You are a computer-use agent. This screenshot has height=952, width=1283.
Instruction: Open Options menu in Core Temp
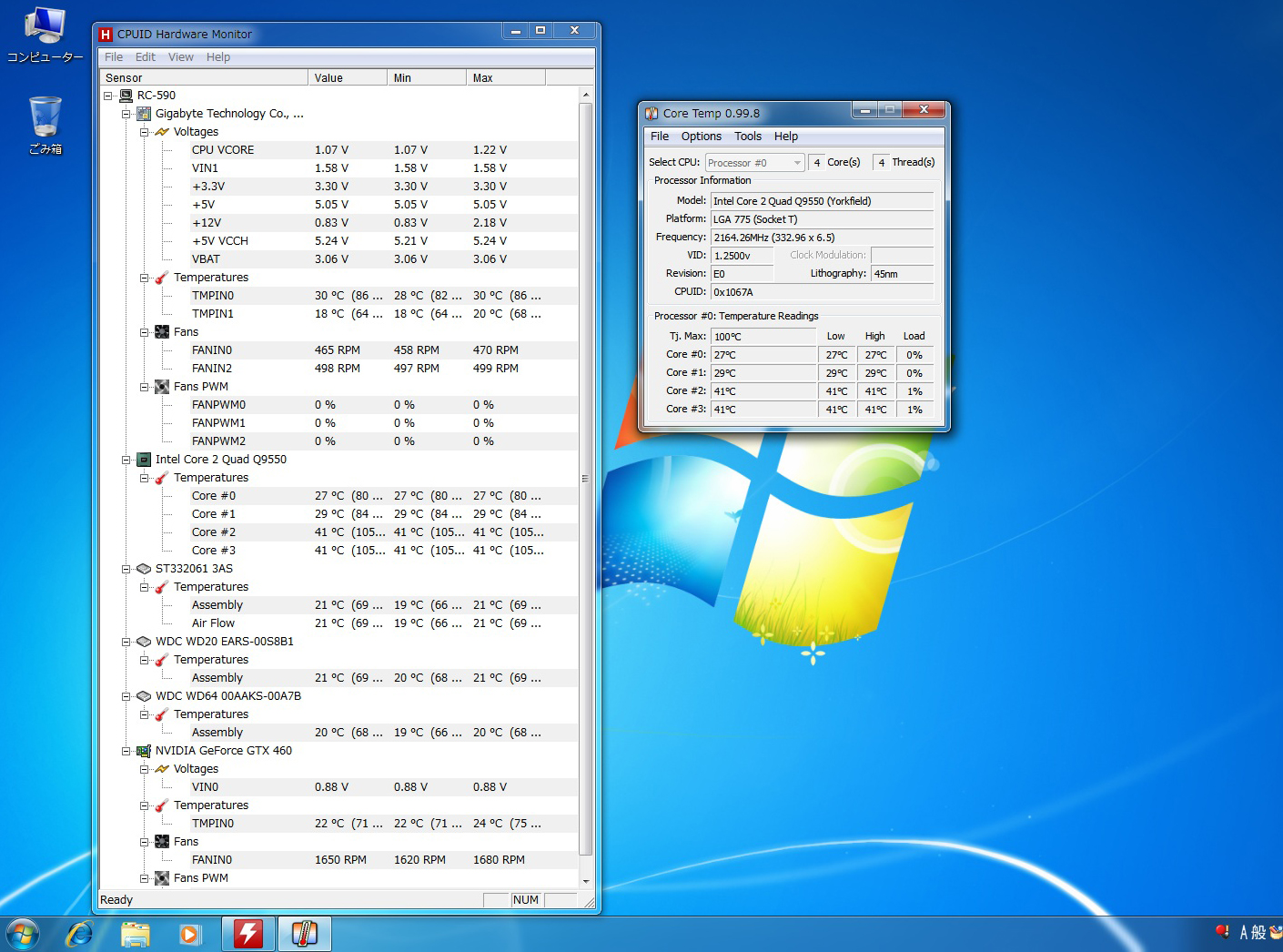pyautogui.click(x=701, y=137)
